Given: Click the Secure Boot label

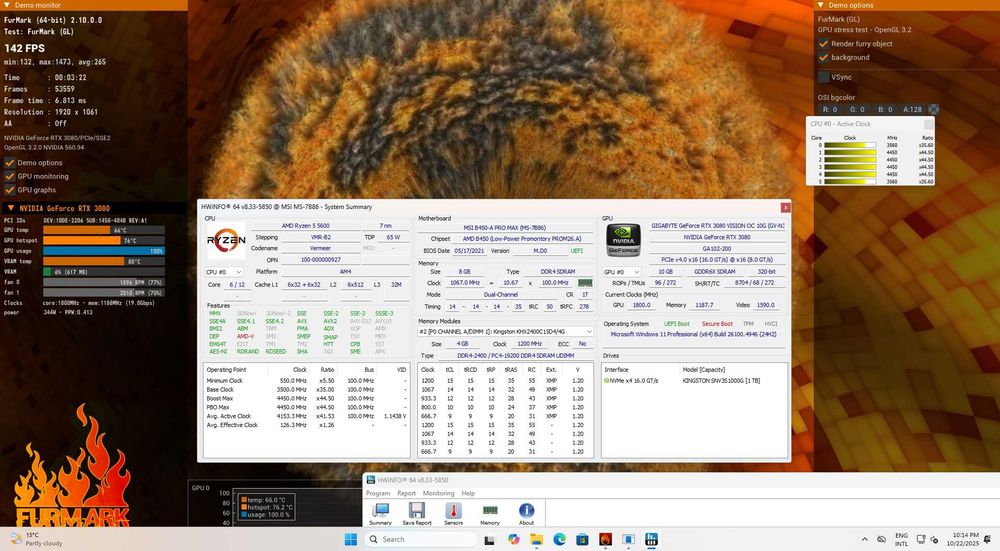Looking at the screenshot, I should click(x=717, y=324).
